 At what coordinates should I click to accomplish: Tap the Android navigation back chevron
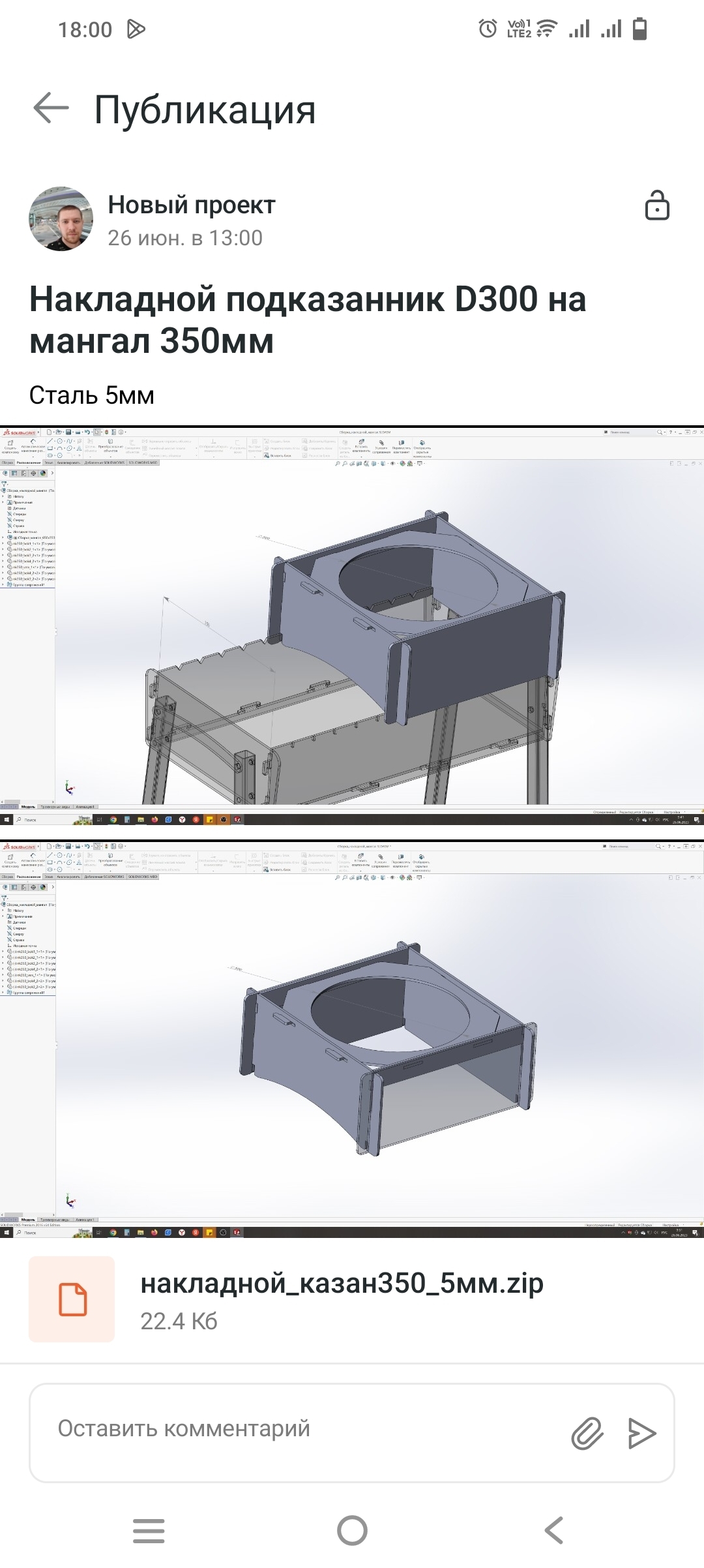pyautogui.click(x=554, y=1530)
